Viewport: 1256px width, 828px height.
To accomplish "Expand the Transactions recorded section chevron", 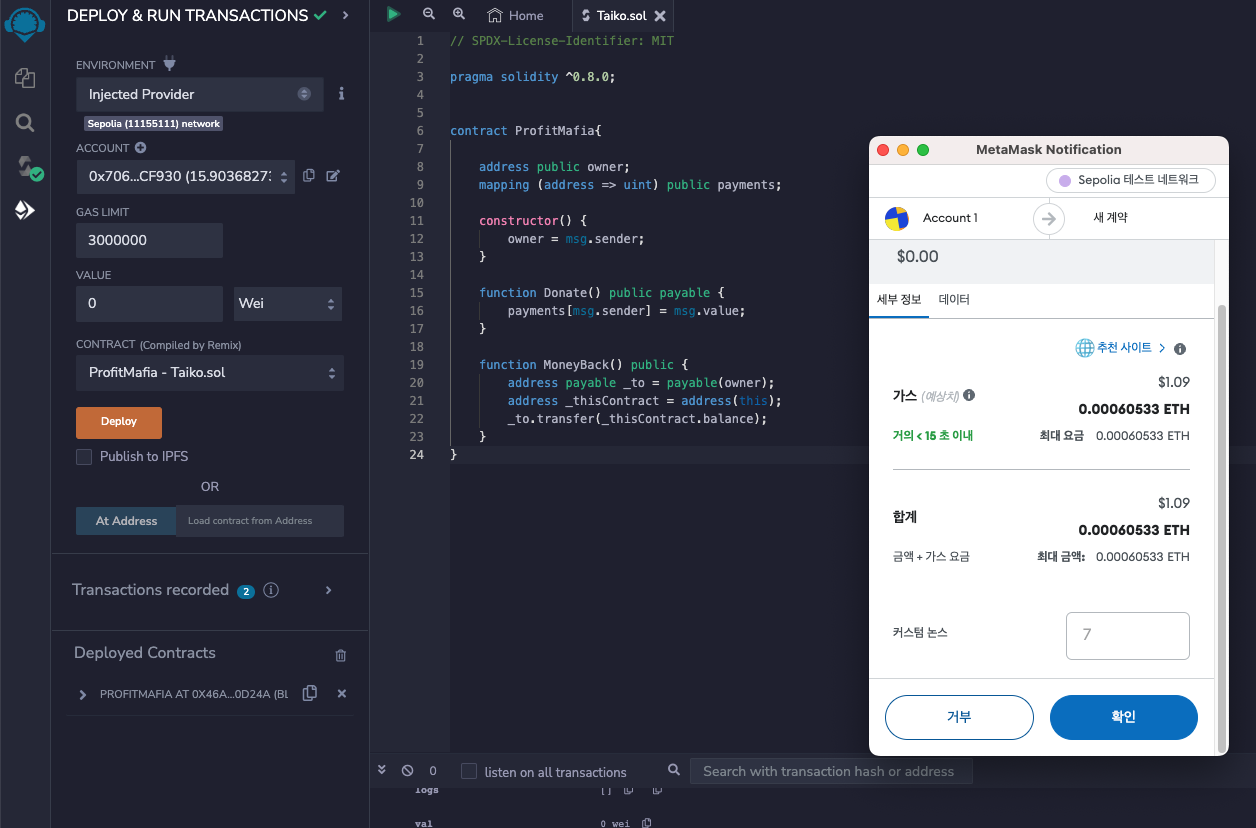I will (329, 590).
